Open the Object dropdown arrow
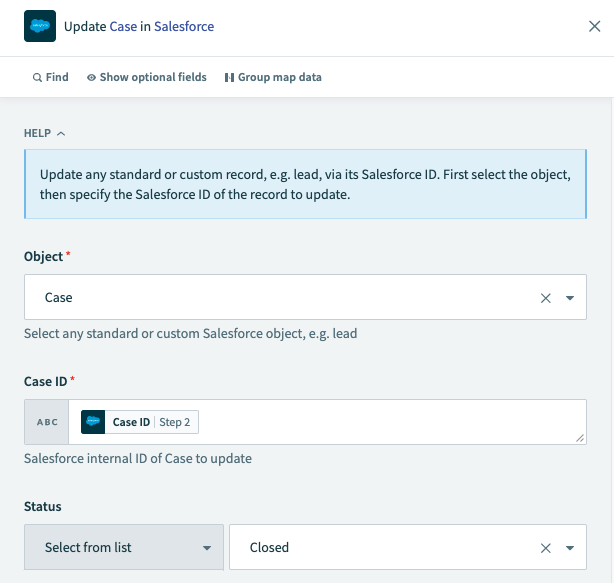Screen dimensions: 614x583 570,298
